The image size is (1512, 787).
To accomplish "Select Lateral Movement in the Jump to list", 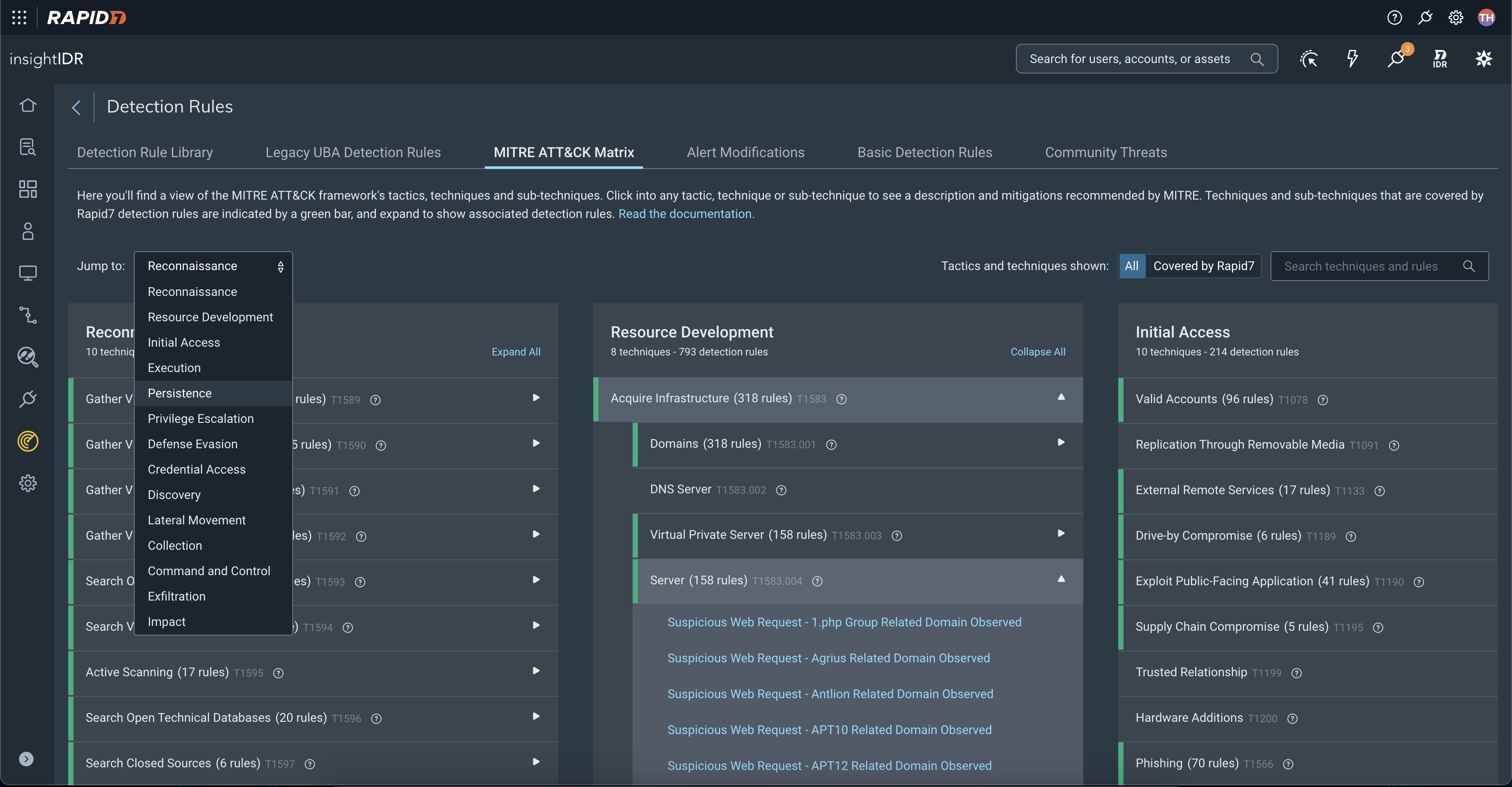I will [x=213, y=520].
